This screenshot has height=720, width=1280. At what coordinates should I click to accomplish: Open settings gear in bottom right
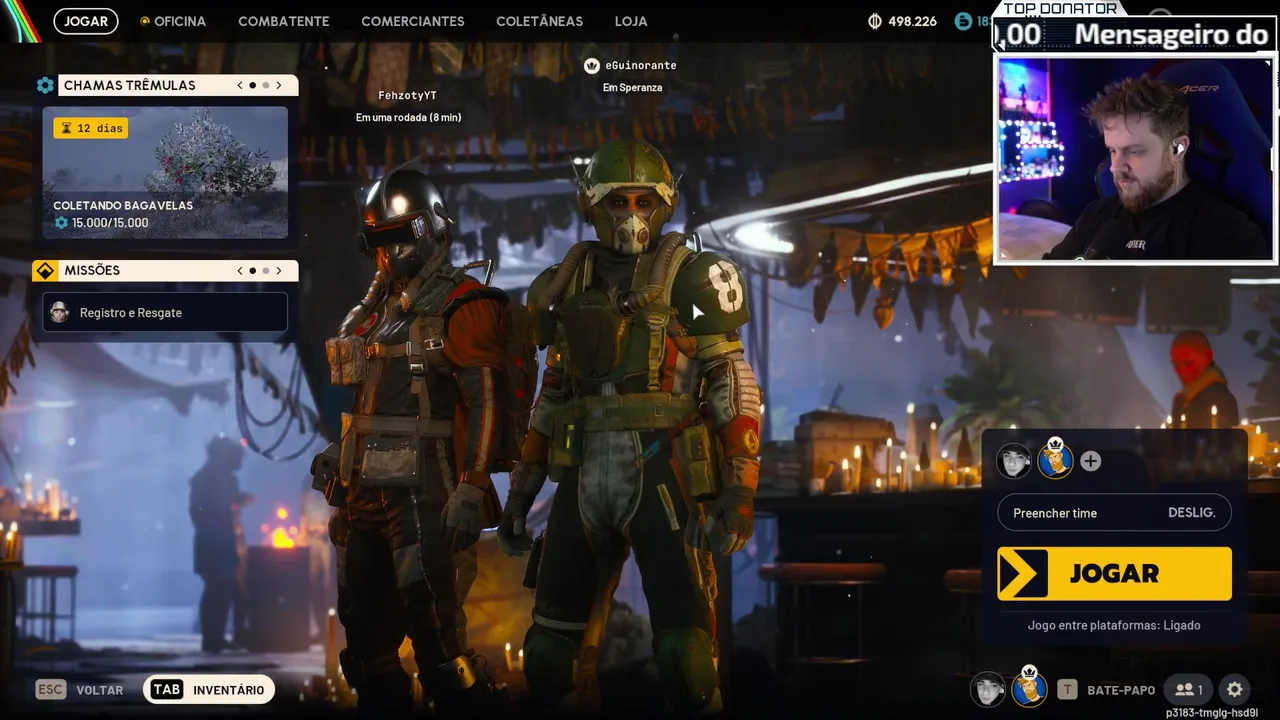tap(1235, 689)
